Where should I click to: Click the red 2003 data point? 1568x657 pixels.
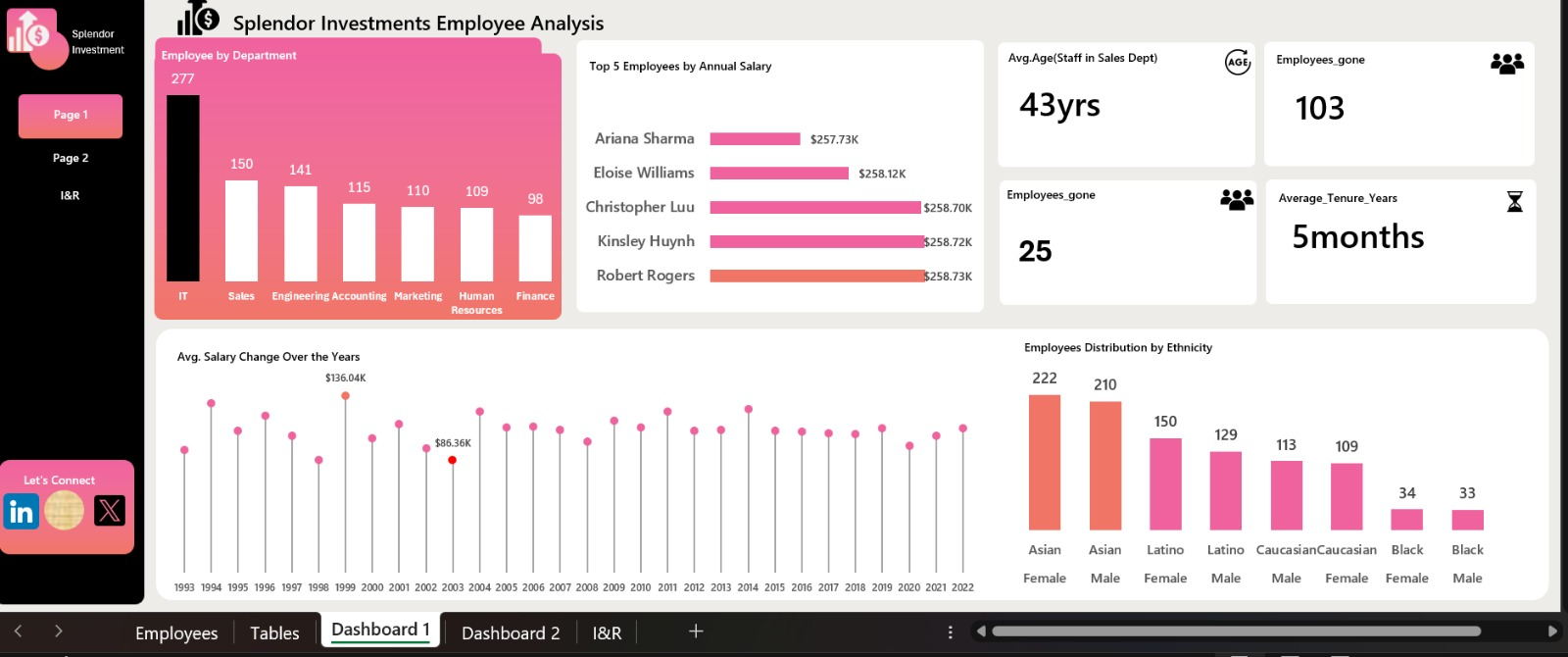tap(452, 460)
